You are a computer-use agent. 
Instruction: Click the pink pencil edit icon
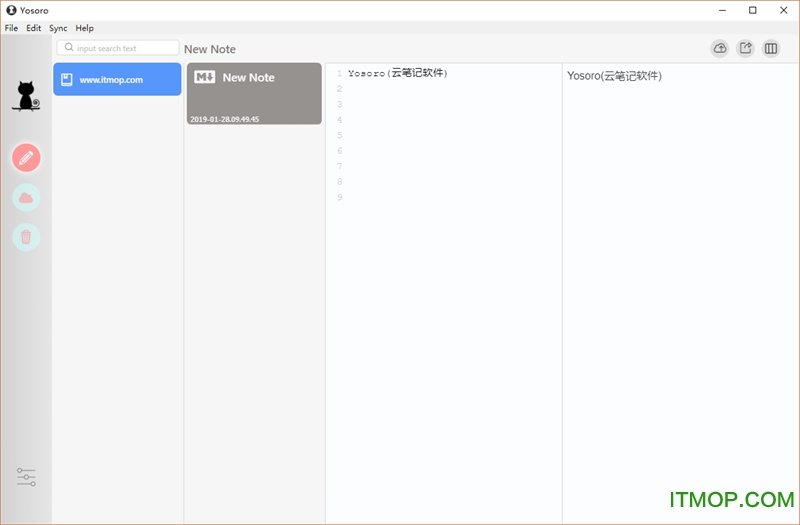[x=26, y=157]
